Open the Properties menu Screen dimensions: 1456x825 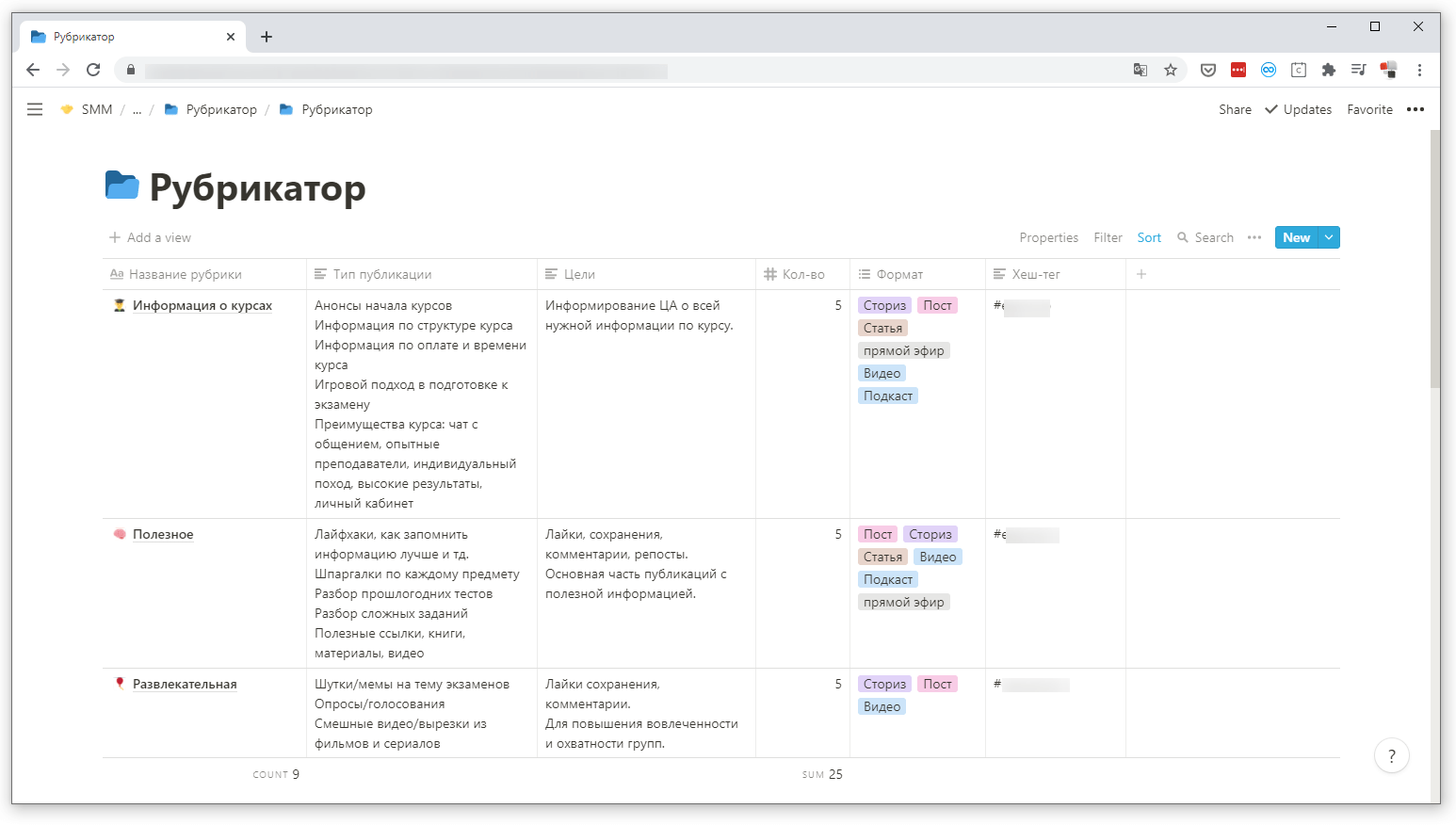click(x=1048, y=237)
